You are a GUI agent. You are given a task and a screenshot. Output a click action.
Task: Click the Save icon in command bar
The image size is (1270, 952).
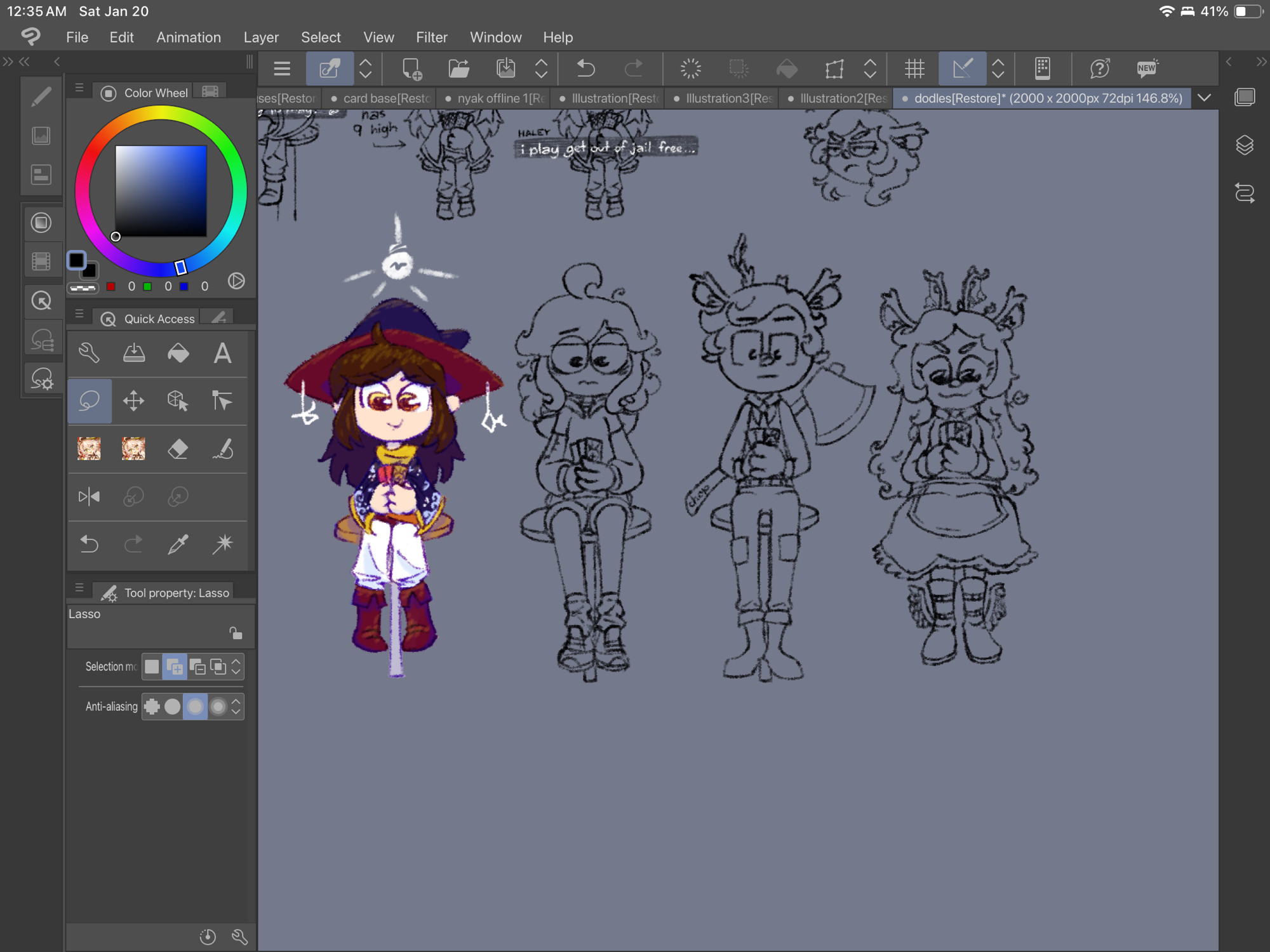[506, 69]
